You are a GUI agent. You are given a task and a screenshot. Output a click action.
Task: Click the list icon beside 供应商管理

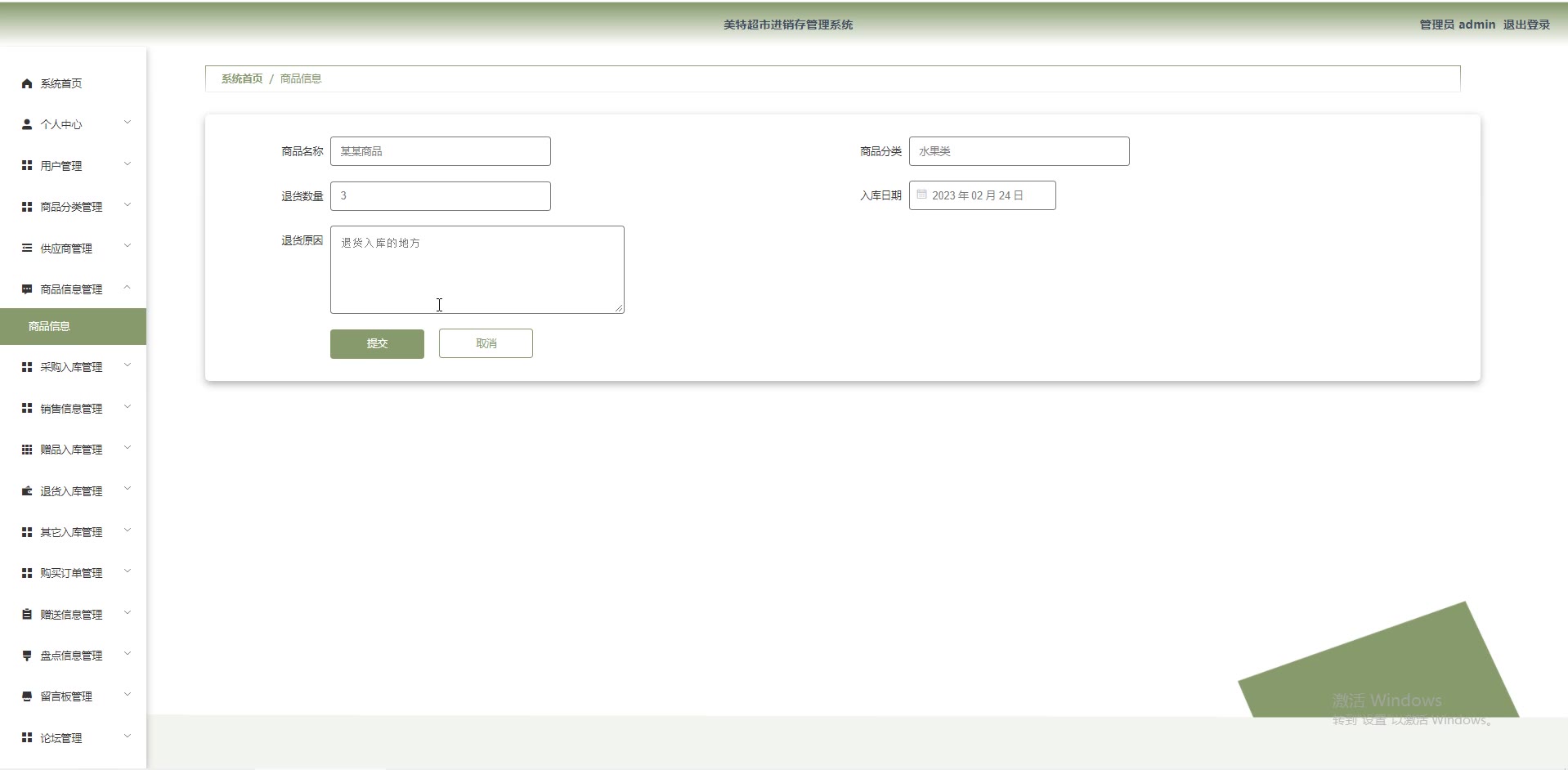(27, 248)
